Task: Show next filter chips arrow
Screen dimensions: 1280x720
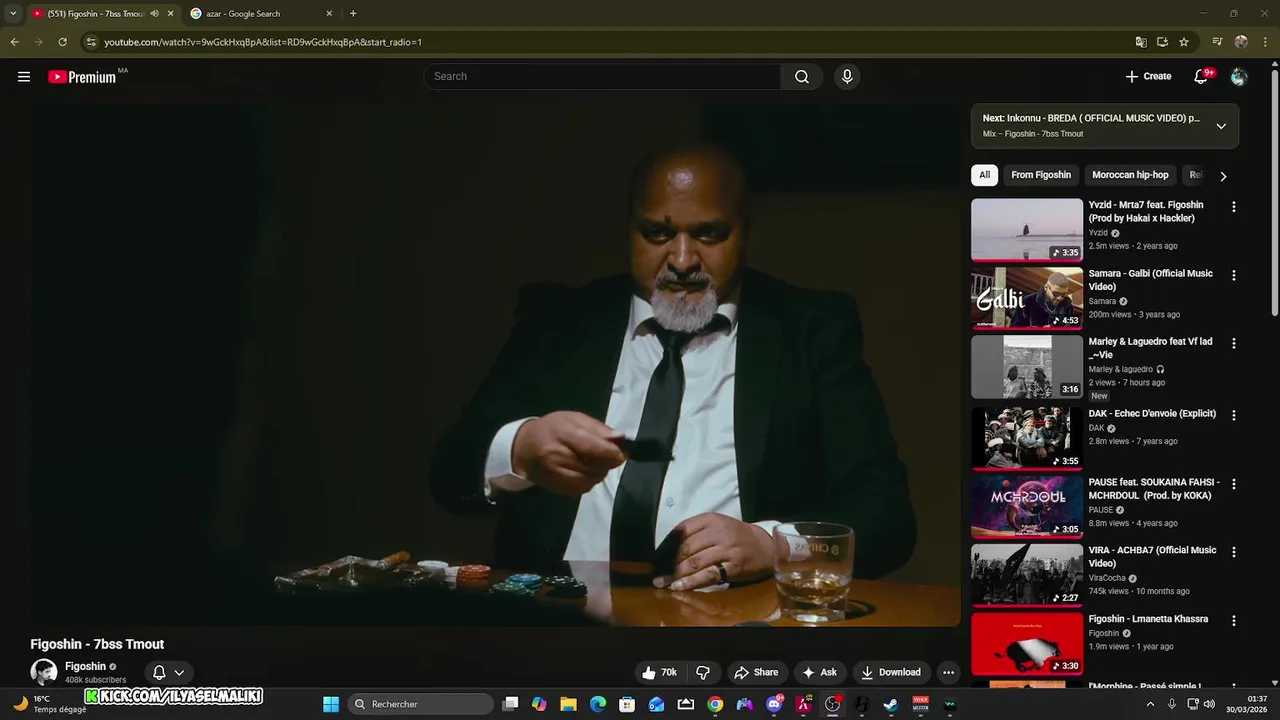Action: pos(1222,176)
